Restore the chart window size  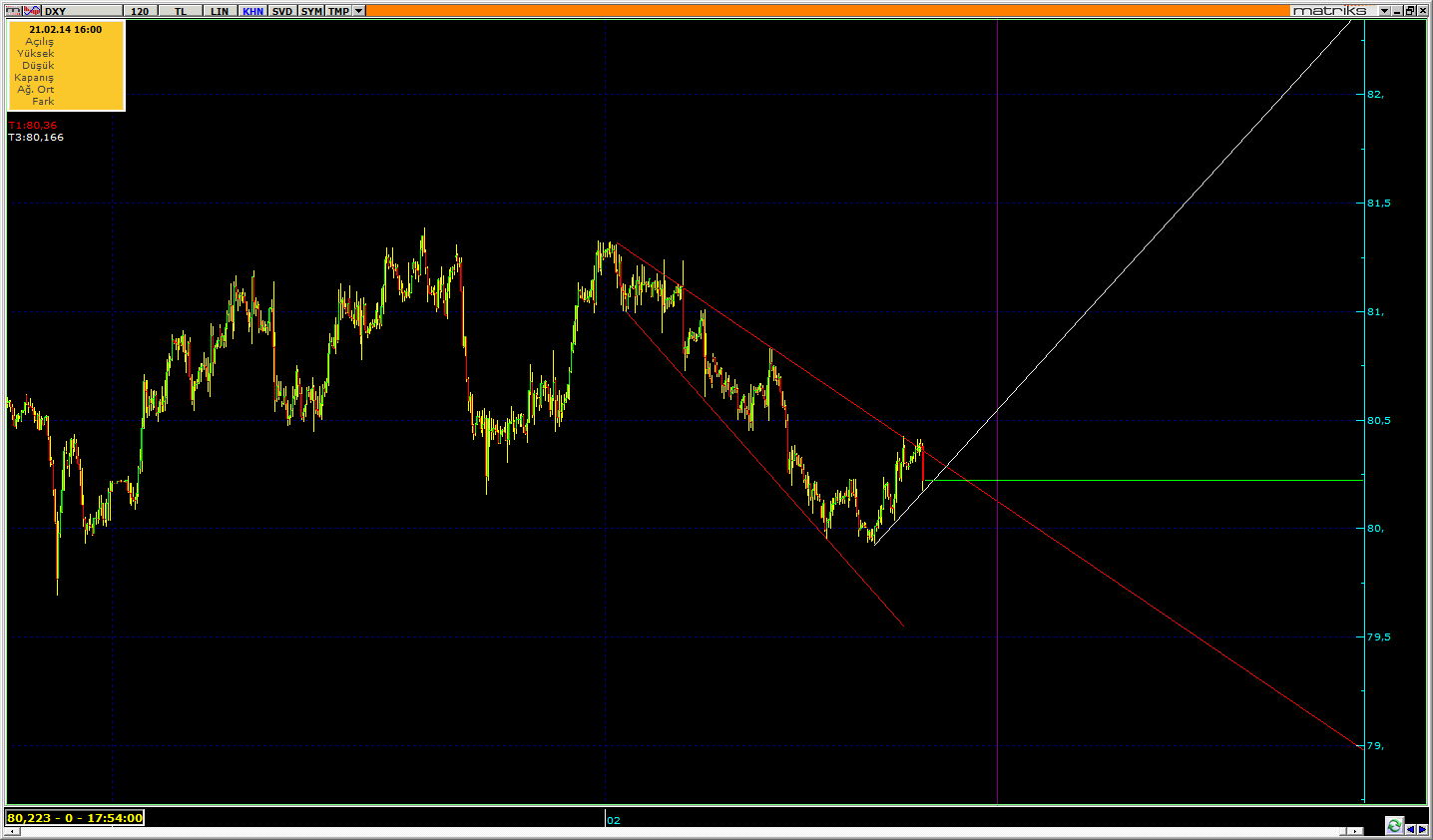tap(1410, 11)
